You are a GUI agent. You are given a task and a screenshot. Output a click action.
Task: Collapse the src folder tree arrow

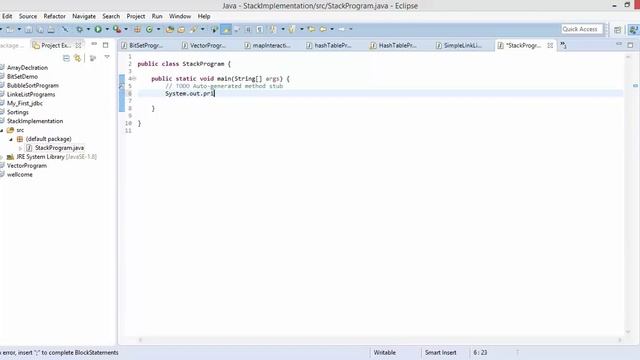pos(2,130)
